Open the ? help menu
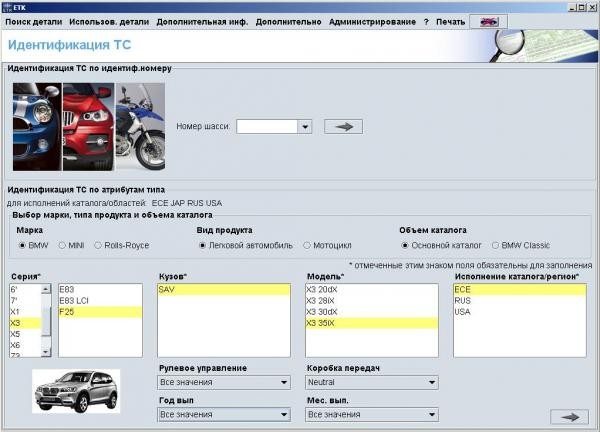The height and width of the screenshot is (432, 600). tap(426, 22)
